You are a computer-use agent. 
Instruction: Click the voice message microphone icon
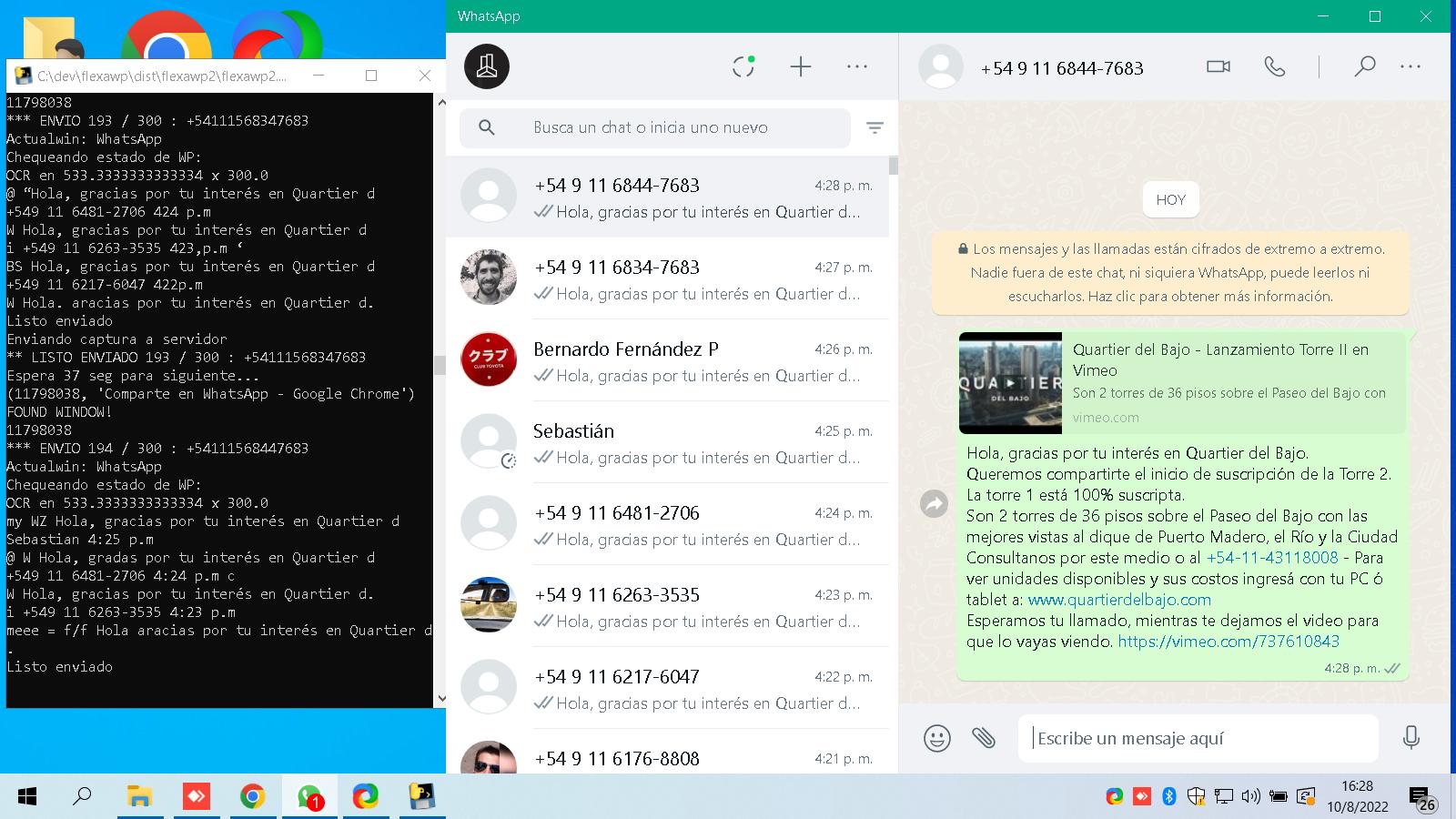(x=1411, y=738)
